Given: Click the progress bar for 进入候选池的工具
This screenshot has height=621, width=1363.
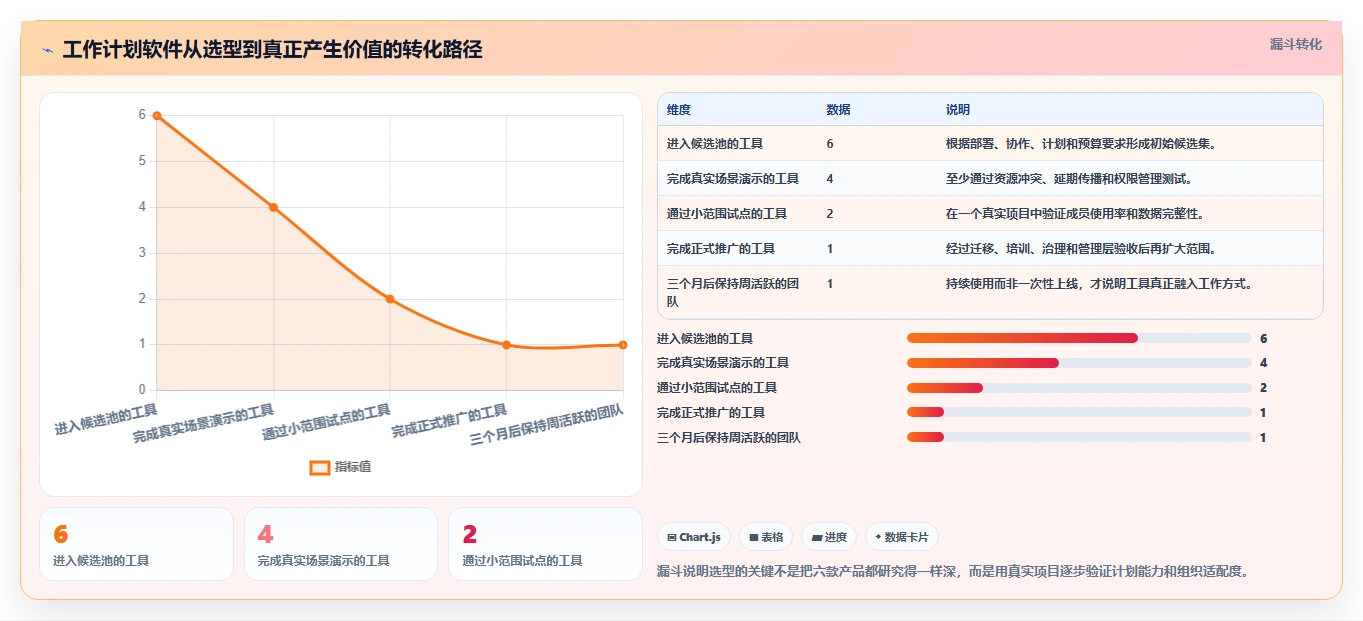Looking at the screenshot, I should tap(1079, 338).
